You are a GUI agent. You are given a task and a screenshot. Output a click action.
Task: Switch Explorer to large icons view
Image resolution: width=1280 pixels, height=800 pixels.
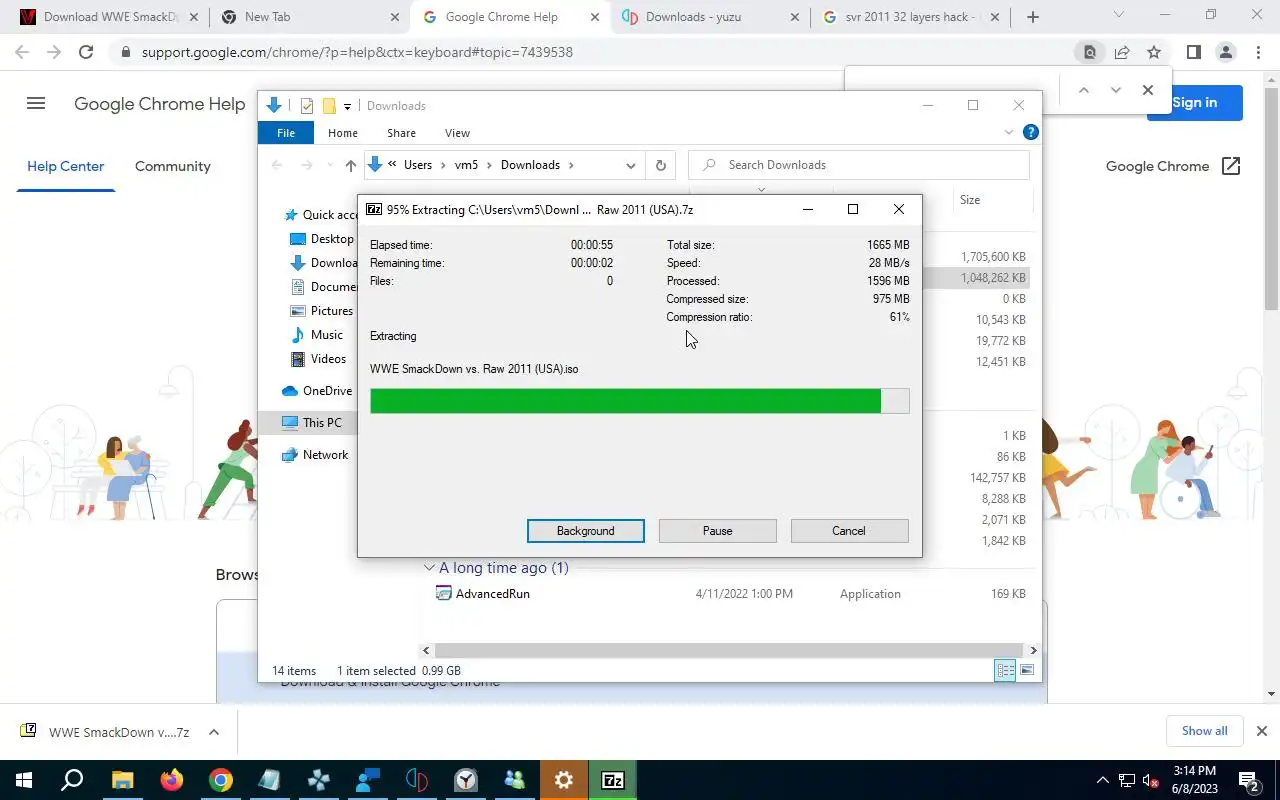1027,671
